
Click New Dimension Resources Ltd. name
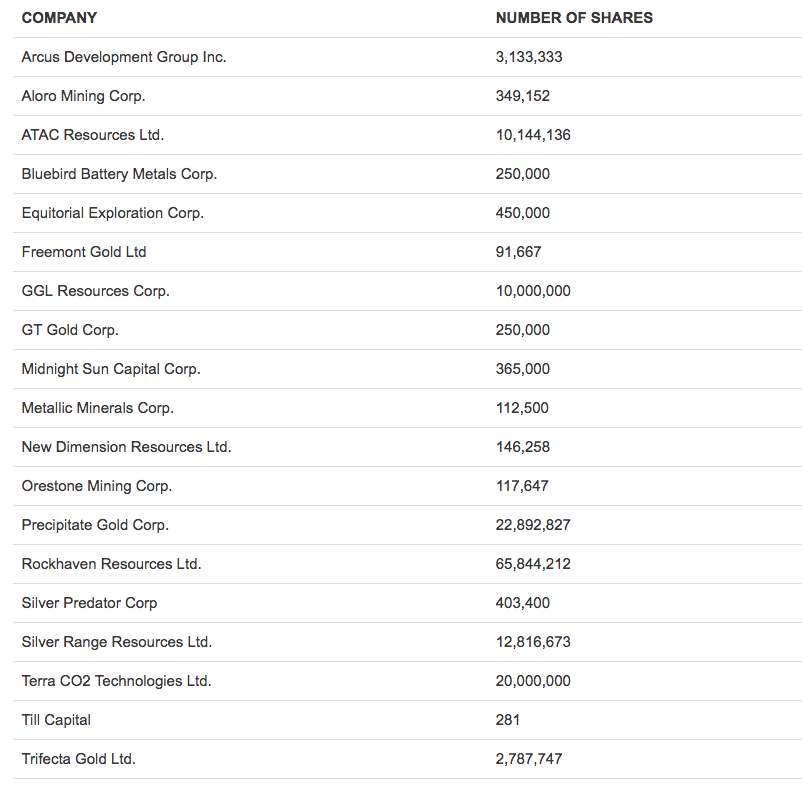126,447
